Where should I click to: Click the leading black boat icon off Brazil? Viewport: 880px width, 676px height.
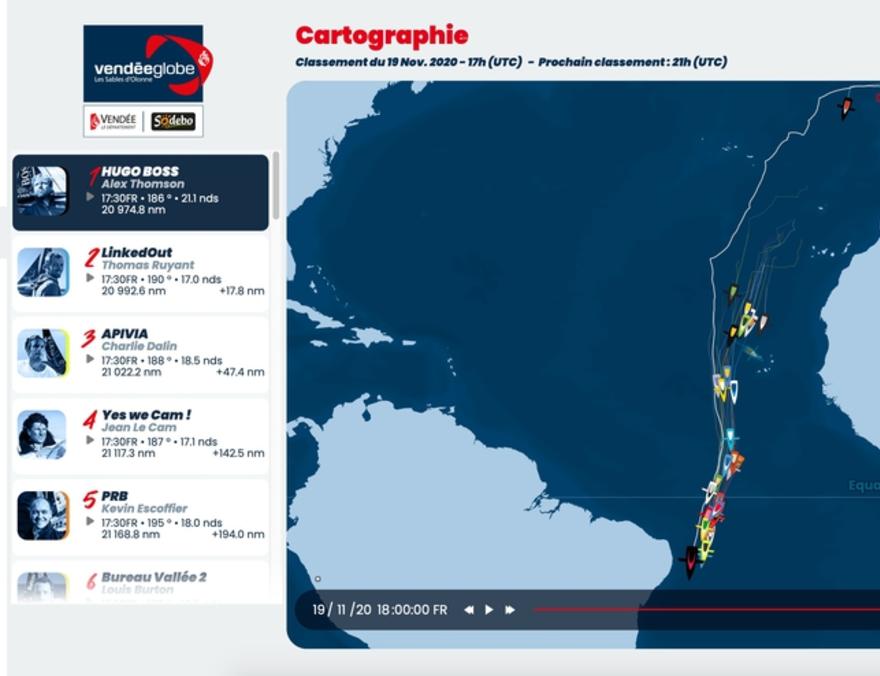[x=690, y=560]
